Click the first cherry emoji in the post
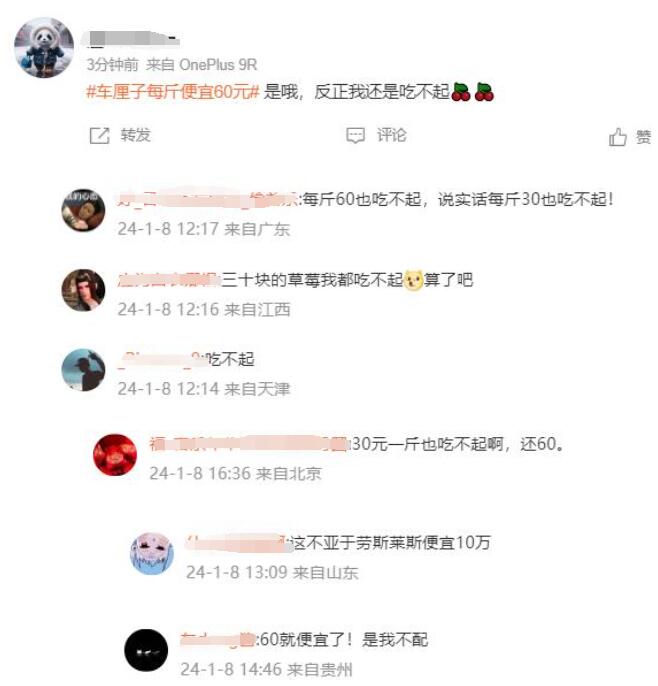Screen dimensions: 658x686 (x=461, y=92)
